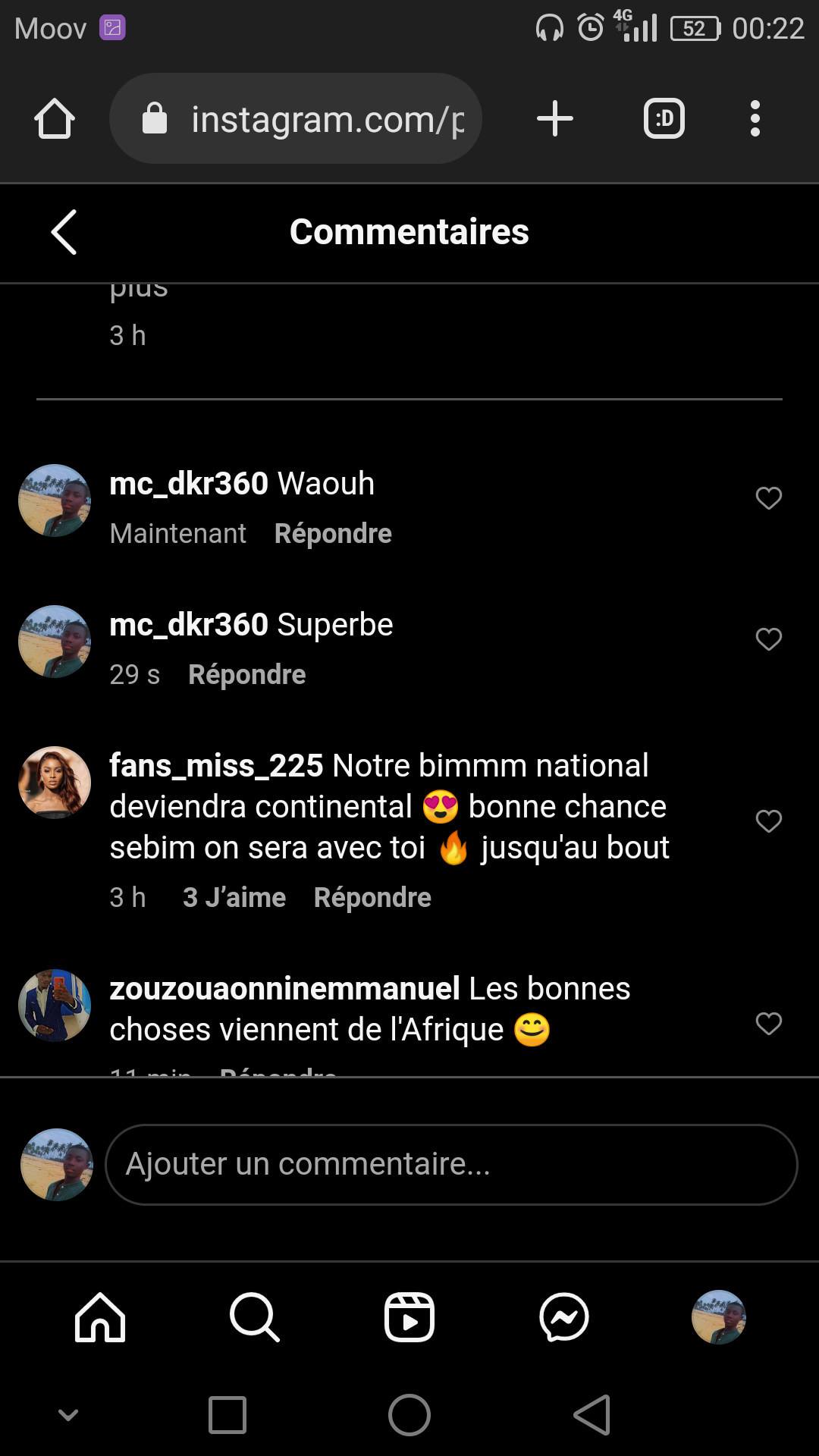Collapse the Android navigation bar chevron
The image size is (819, 1456).
click(x=68, y=1415)
